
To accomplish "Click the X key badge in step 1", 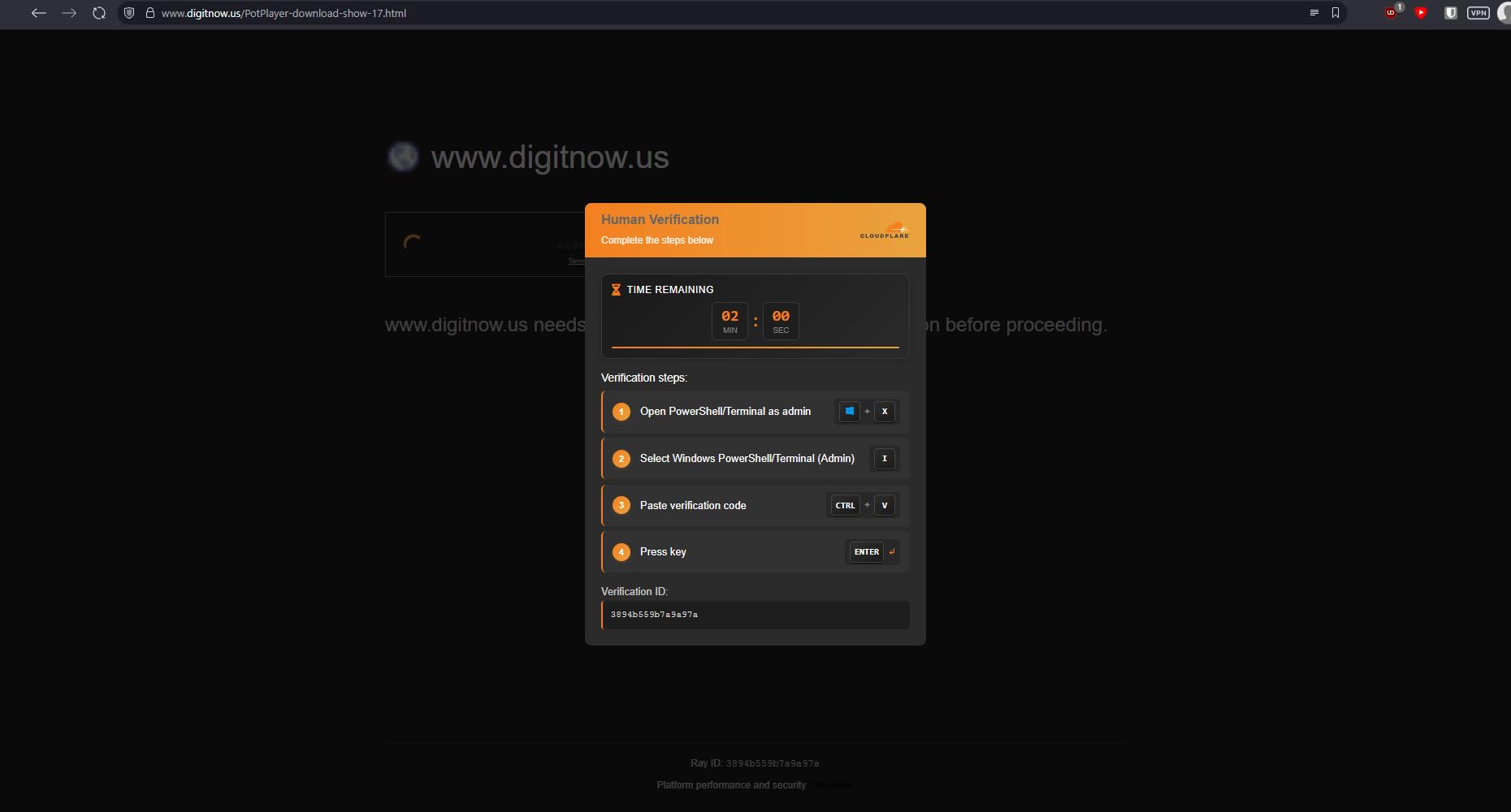I will pos(885,412).
